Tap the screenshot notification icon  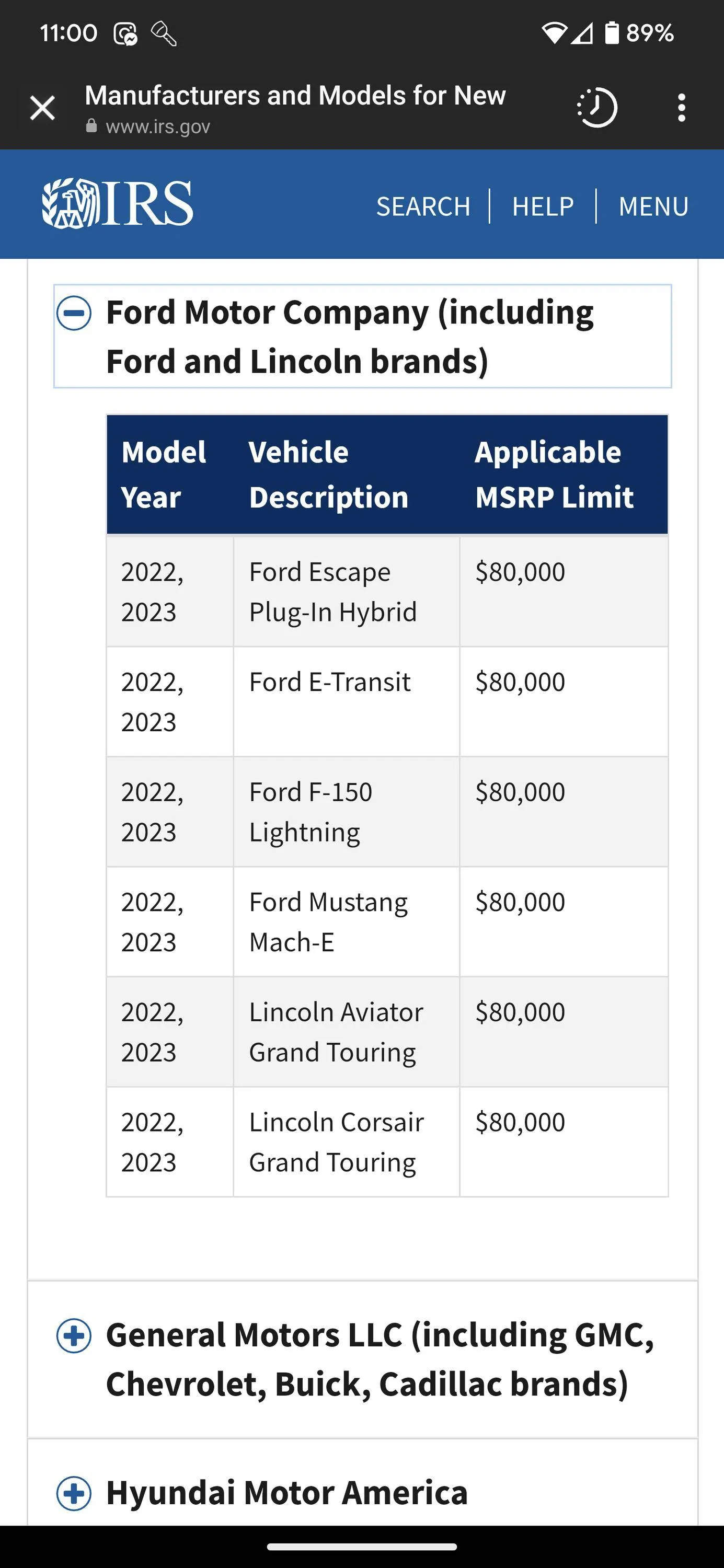tap(125, 33)
